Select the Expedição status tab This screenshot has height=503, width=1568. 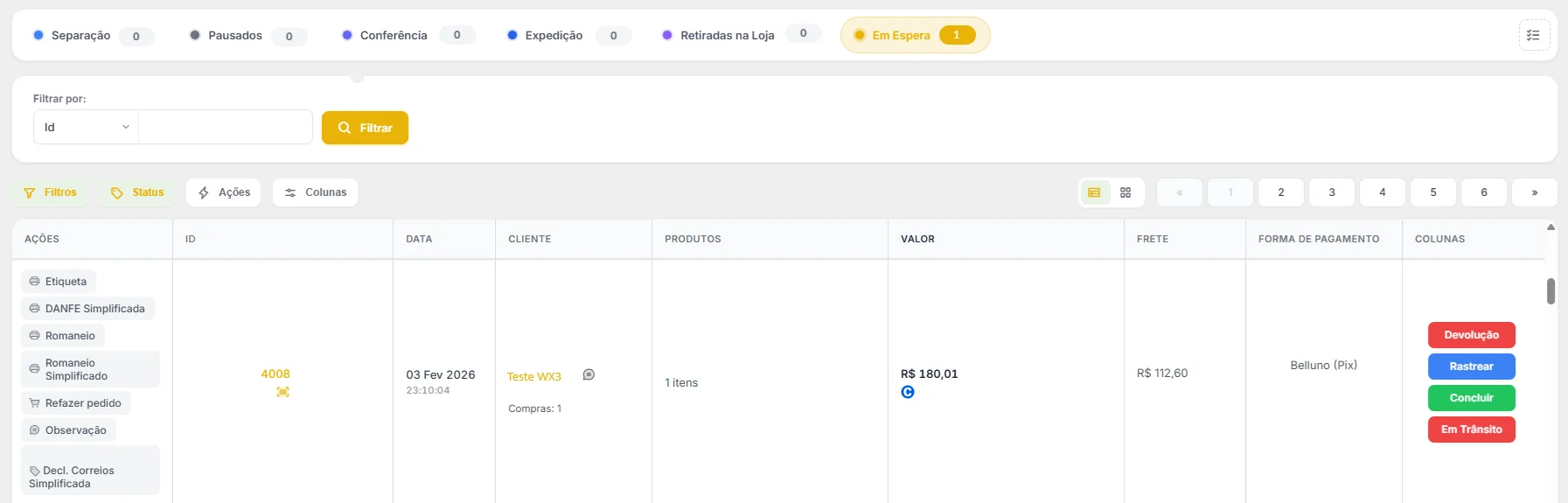tap(568, 35)
